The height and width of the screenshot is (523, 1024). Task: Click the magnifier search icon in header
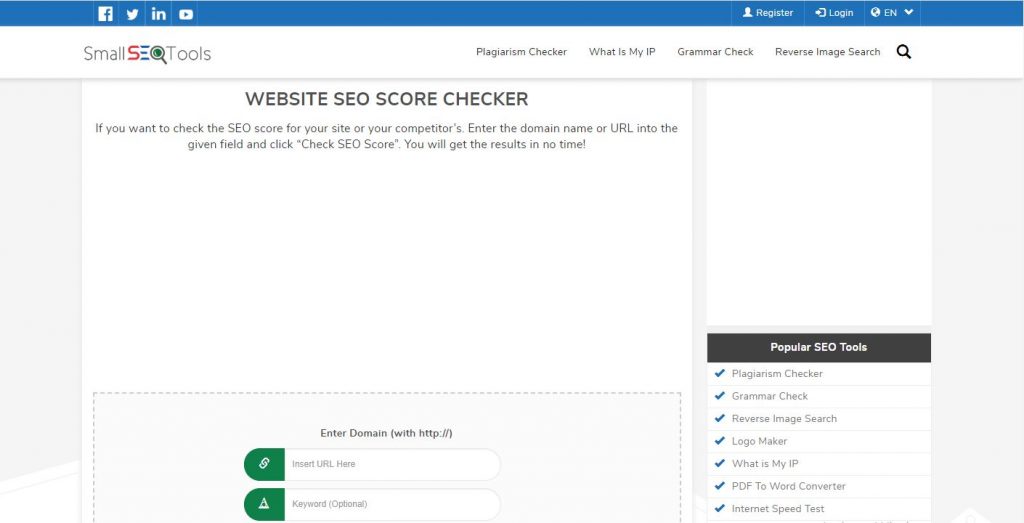[904, 52]
